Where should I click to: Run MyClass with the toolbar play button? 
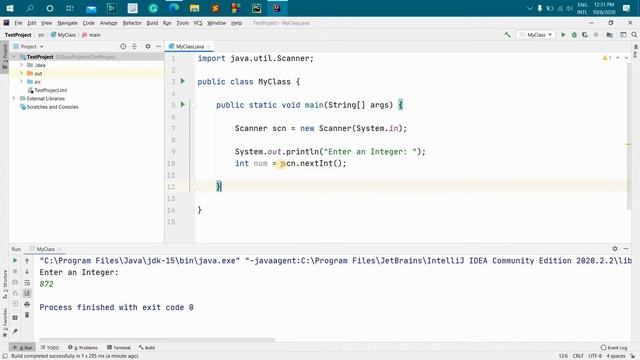563,35
